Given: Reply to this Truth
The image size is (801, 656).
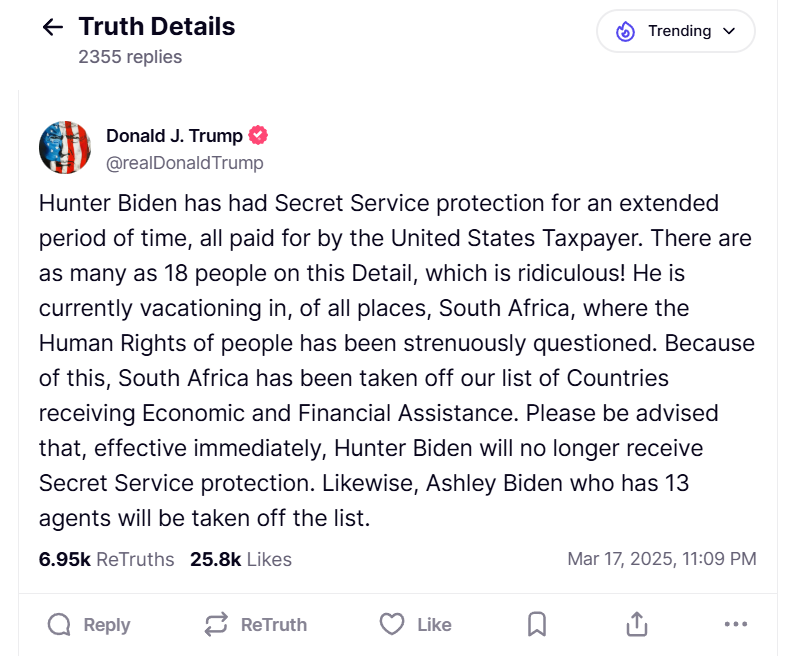Looking at the screenshot, I should pos(89,625).
